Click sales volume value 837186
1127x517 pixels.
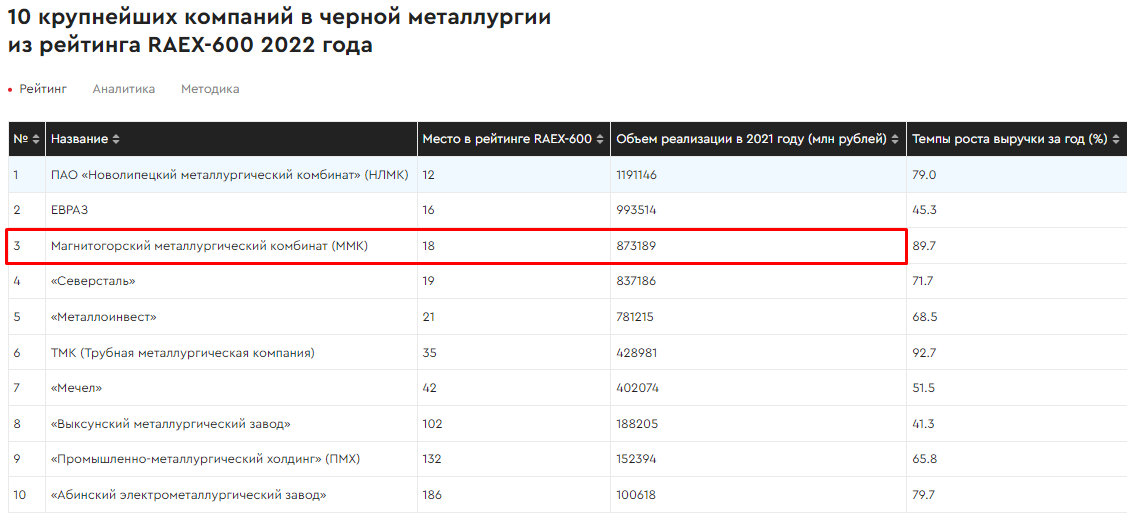coord(636,281)
